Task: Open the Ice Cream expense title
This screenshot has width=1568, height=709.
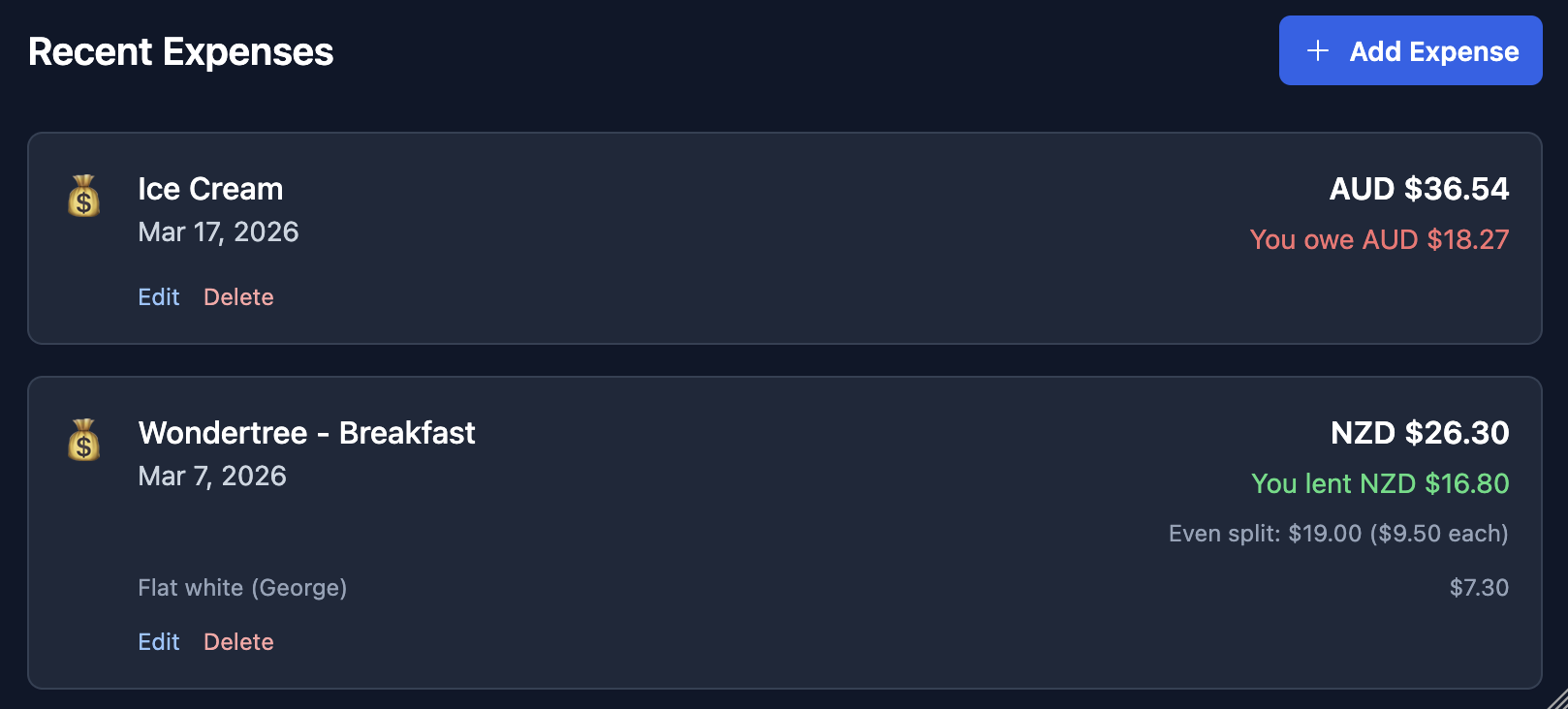Action: [x=210, y=189]
